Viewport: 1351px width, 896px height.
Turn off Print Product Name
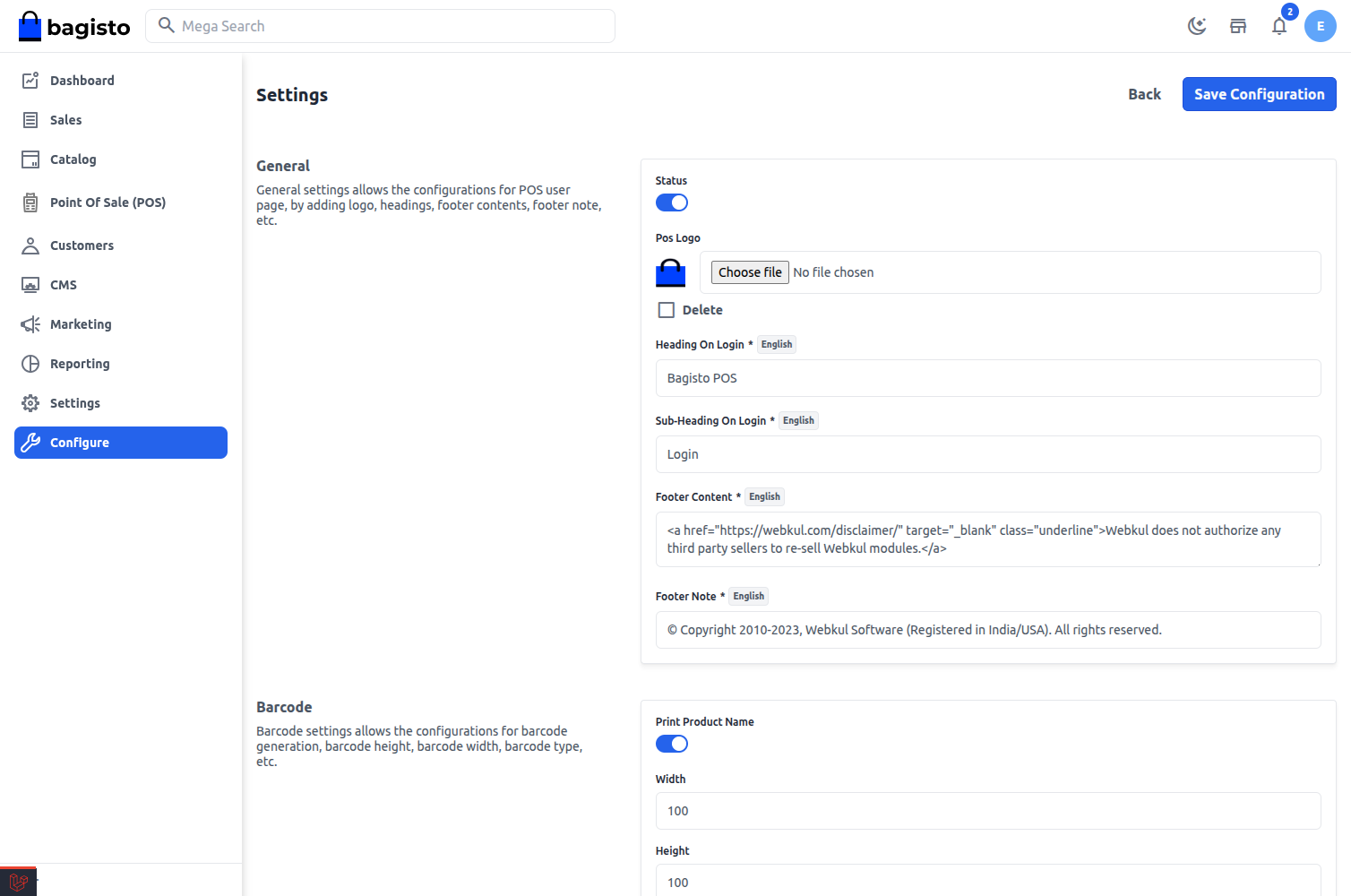point(672,744)
